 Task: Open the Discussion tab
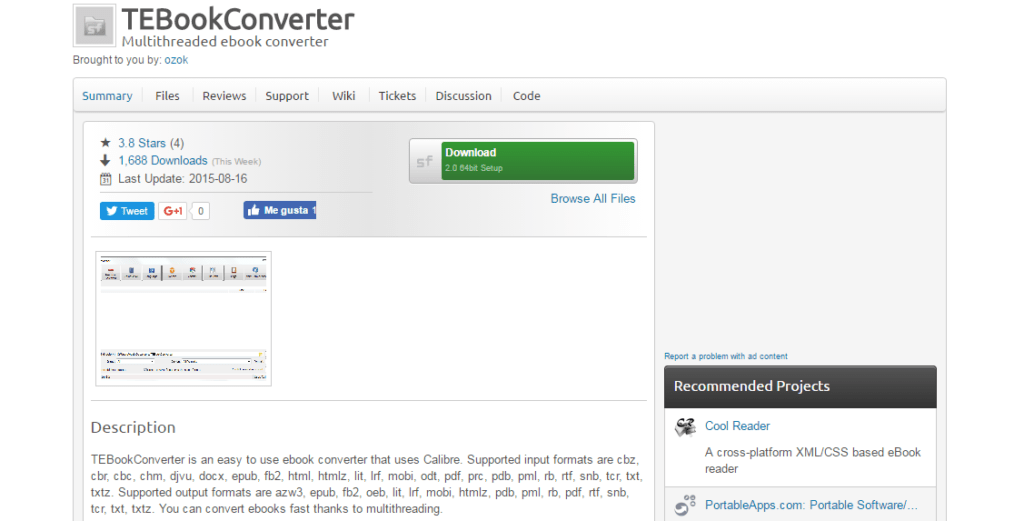[463, 96]
